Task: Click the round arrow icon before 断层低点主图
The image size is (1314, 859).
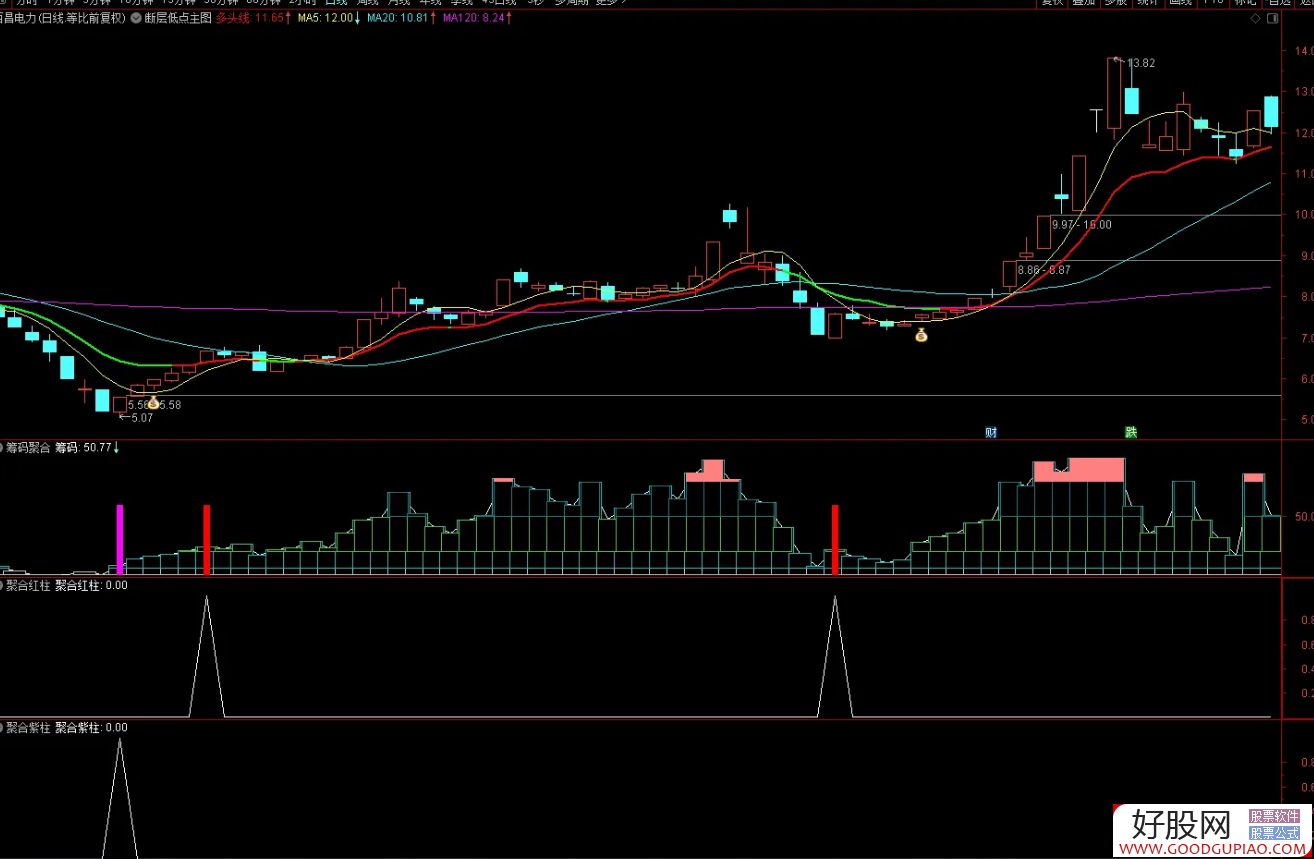Action: pyautogui.click(x=135, y=18)
